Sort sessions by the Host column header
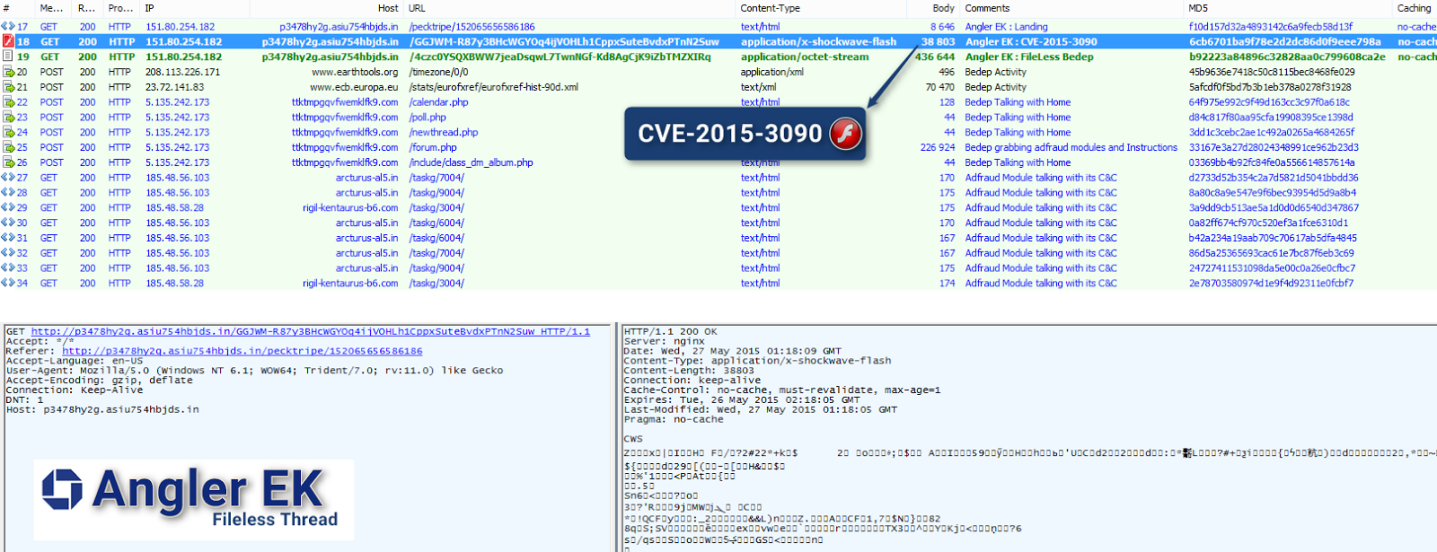Screen dimensions: 1437x552 tap(388, 8)
